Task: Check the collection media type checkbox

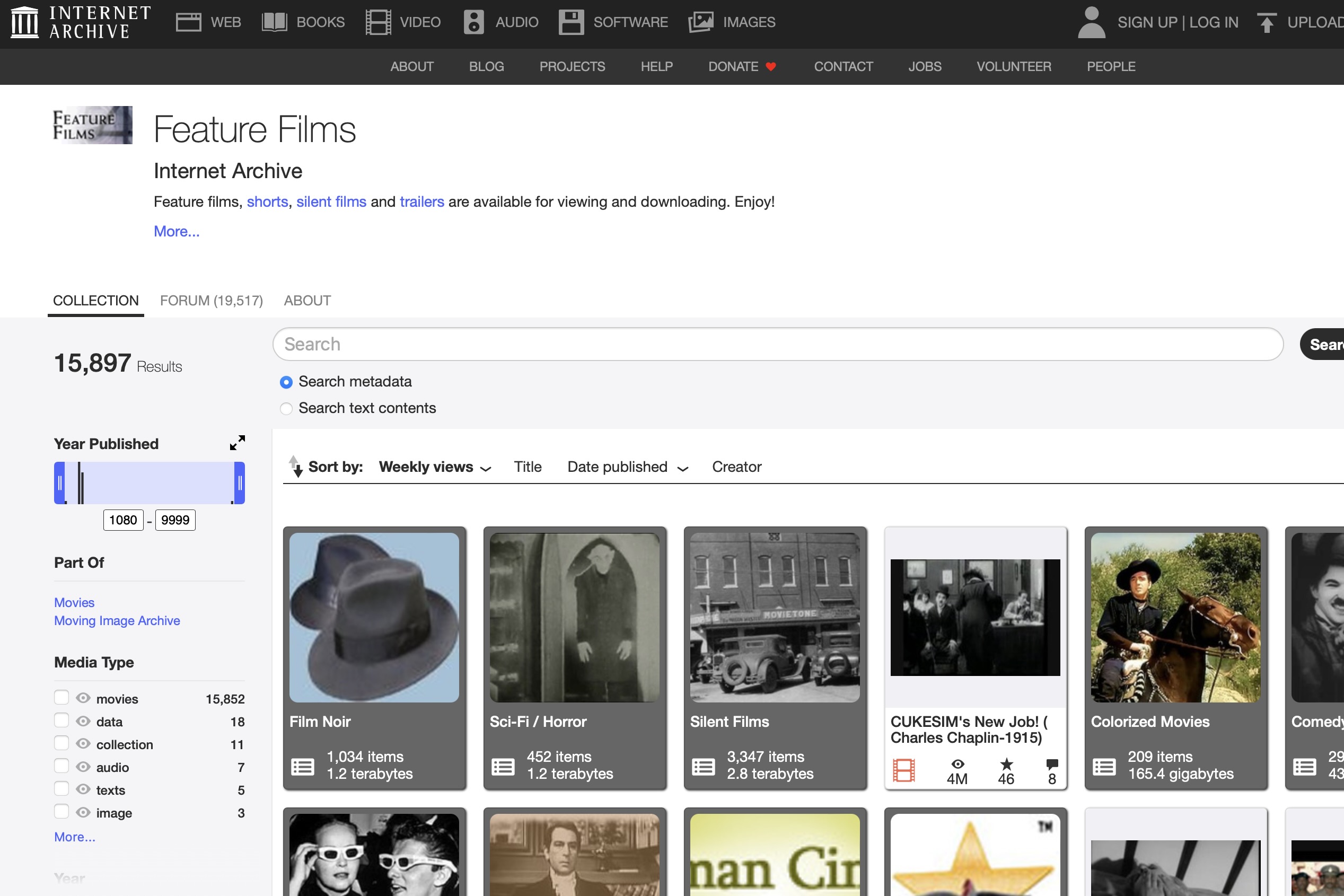Action: 62,743
